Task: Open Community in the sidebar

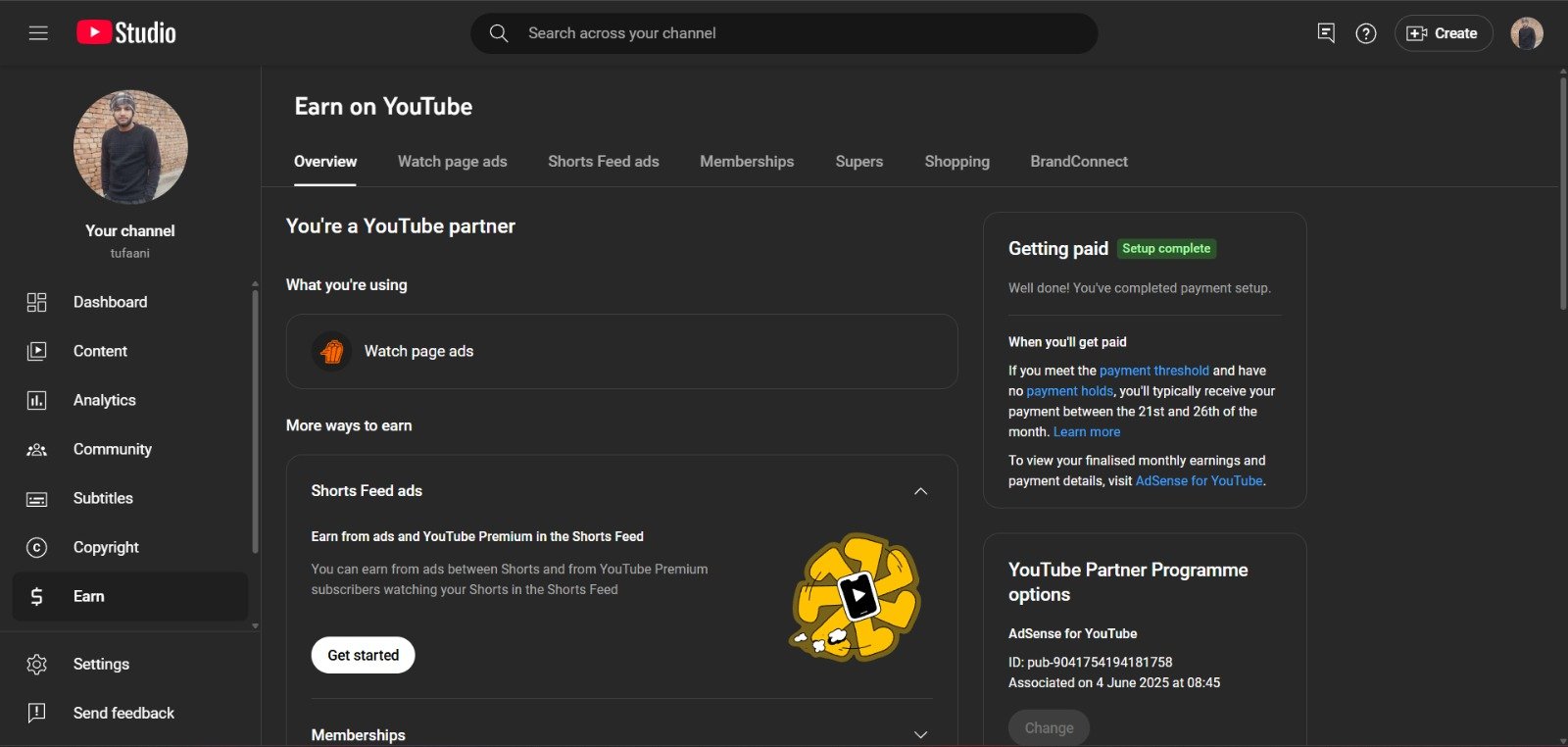Action: pos(130,449)
